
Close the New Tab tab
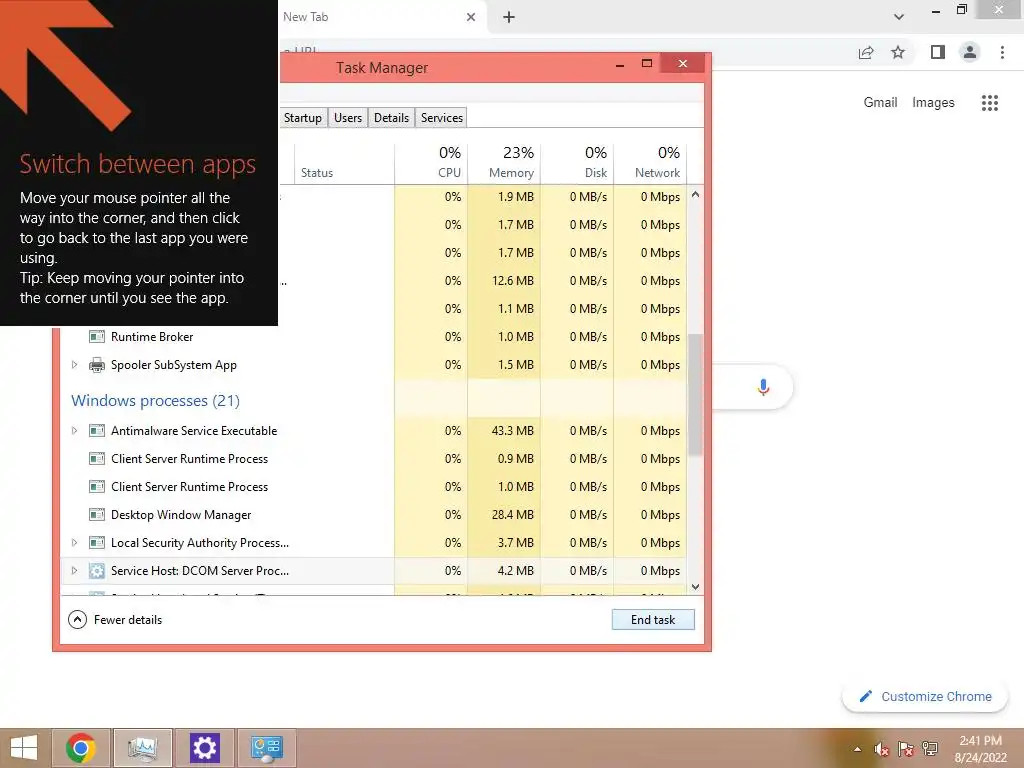coord(471,17)
